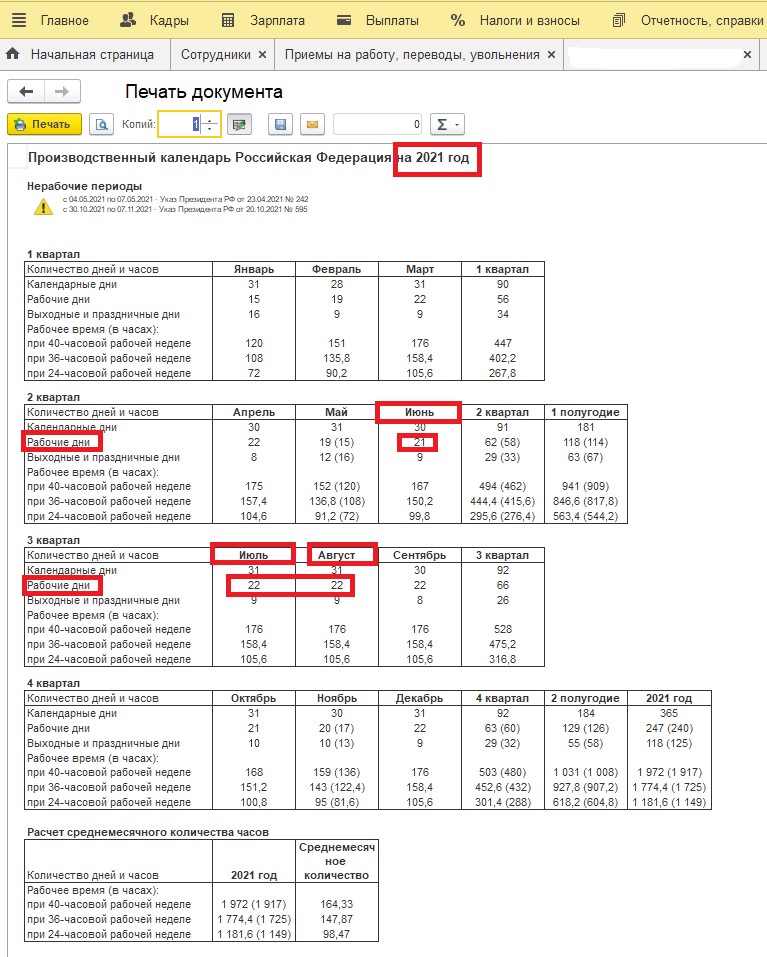Click the Нерабочие периоды label
Viewport: 767px width, 957px height.
[x=85, y=186]
